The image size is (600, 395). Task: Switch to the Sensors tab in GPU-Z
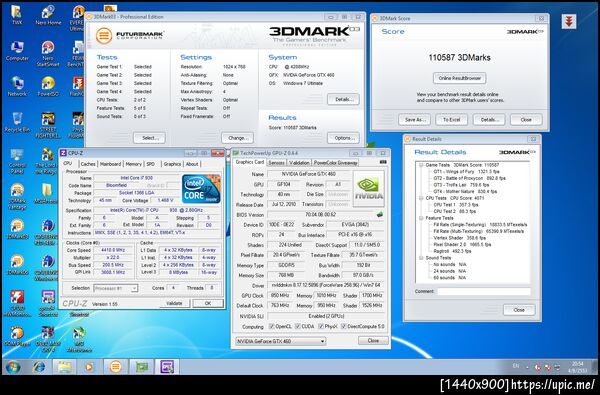pyautogui.click(x=276, y=163)
